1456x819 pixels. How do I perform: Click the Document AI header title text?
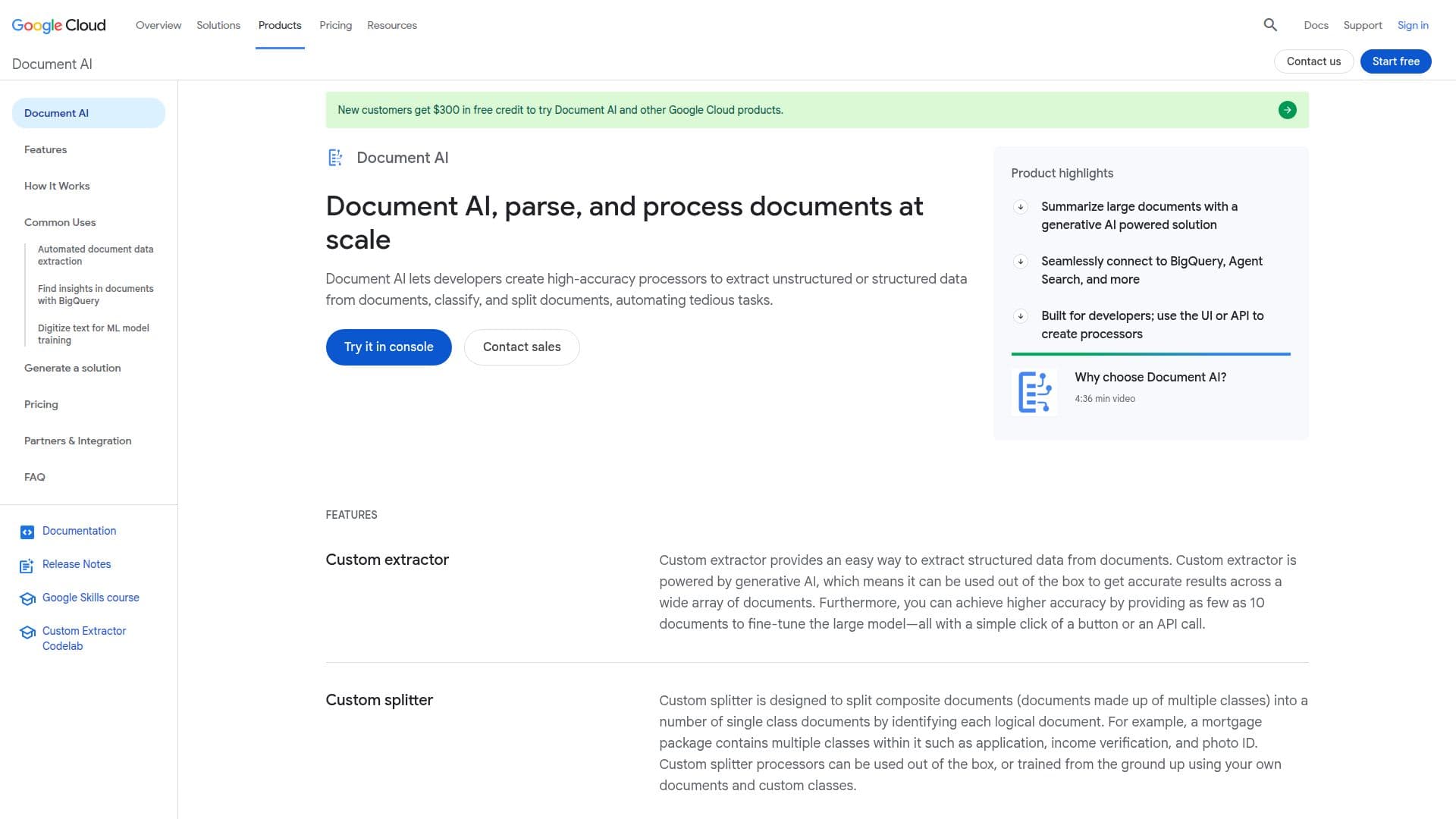pyautogui.click(x=52, y=64)
